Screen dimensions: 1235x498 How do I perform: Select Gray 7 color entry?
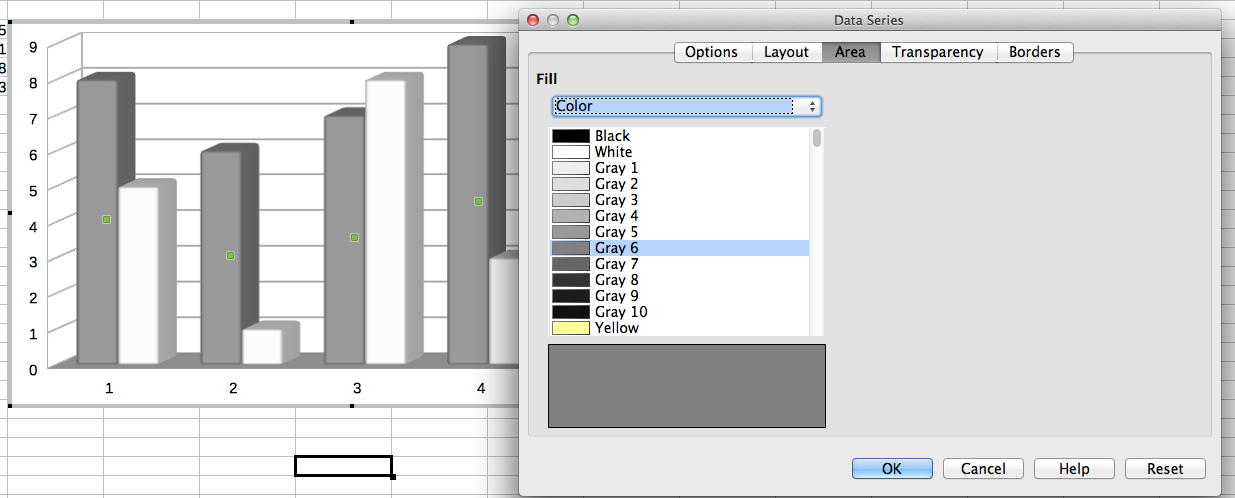point(680,264)
